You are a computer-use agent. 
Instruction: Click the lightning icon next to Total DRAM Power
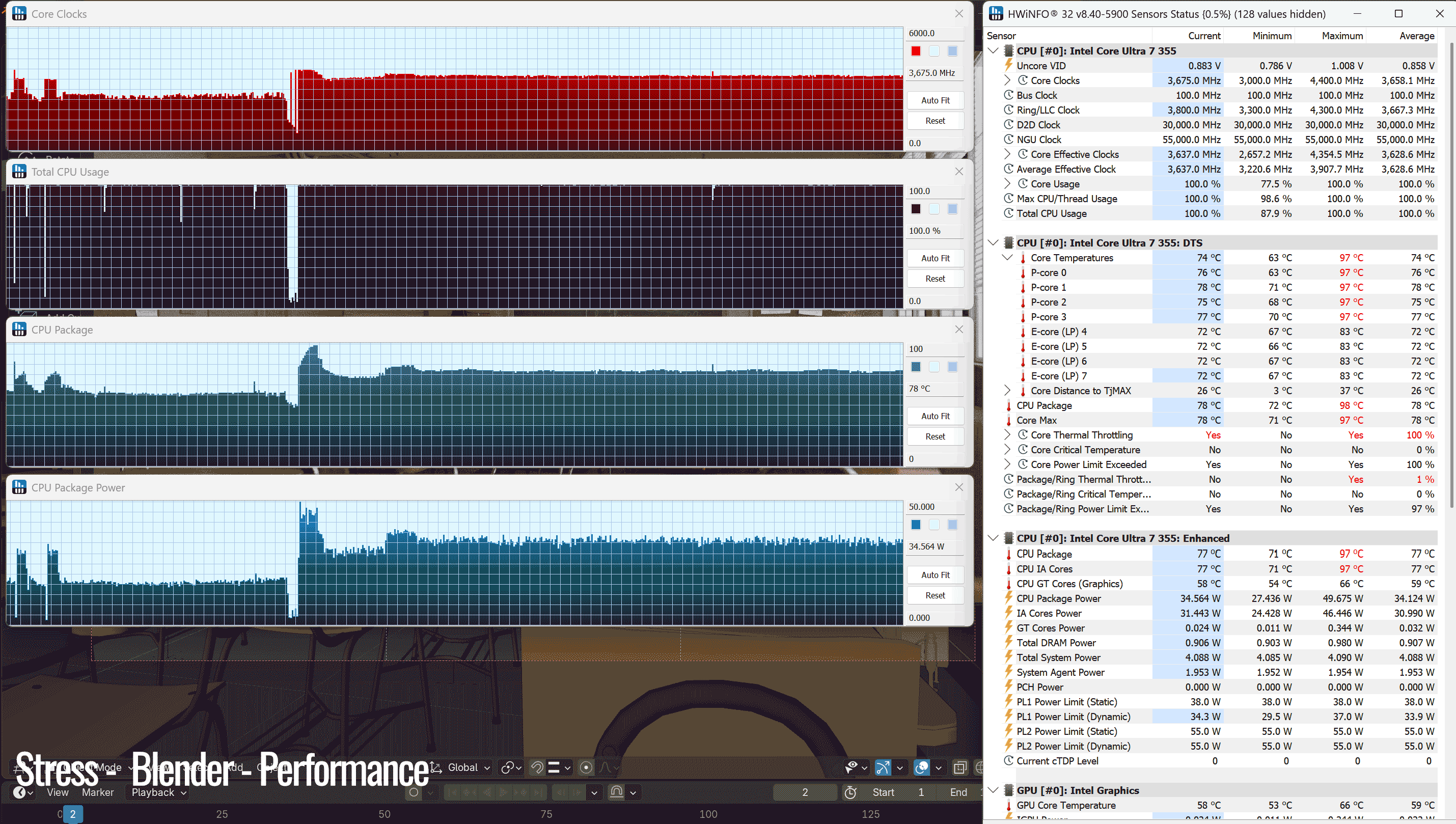pyautogui.click(x=1008, y=642)
